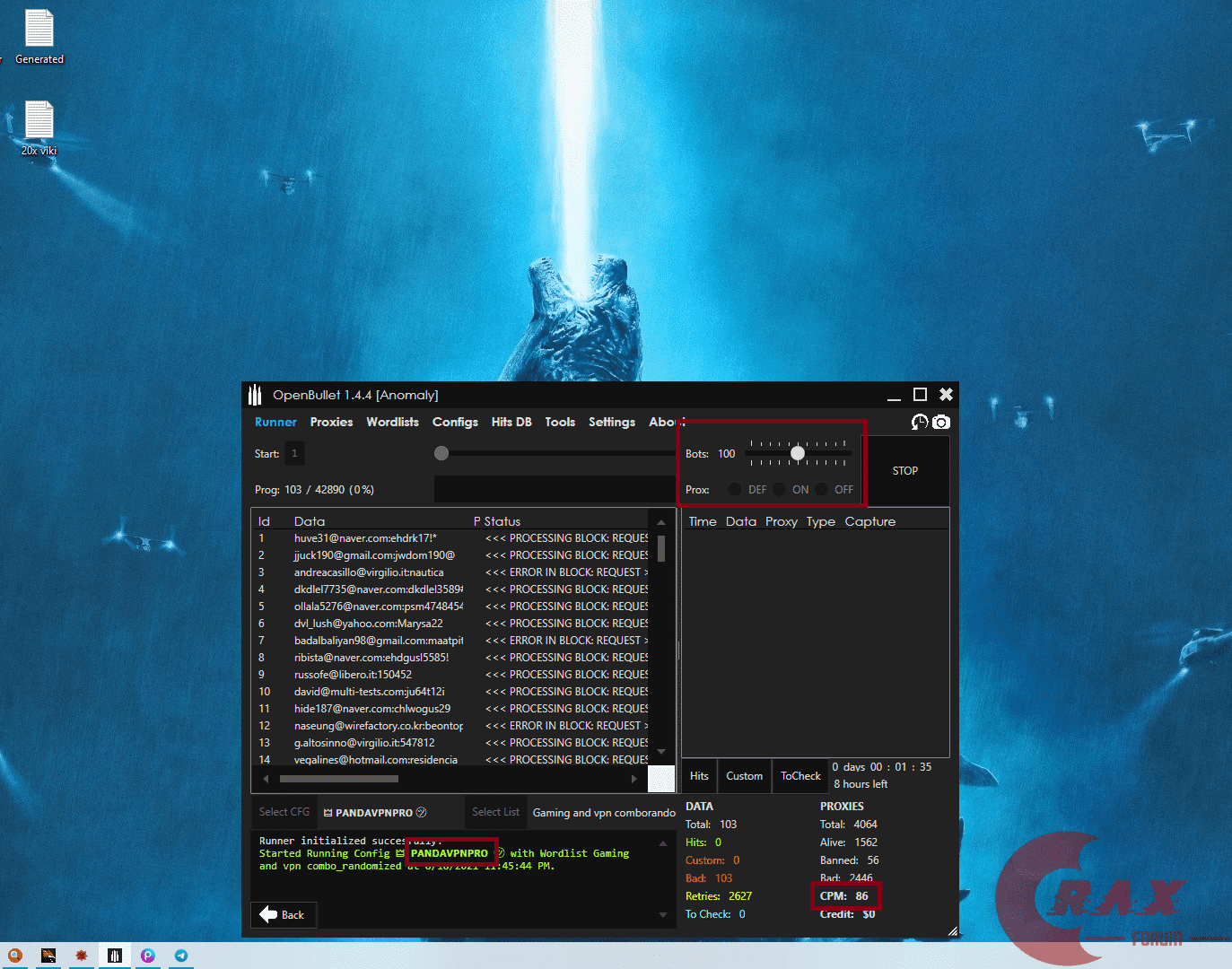The width and height of the screenshot is (1232, 969).
Task: Click the "Gaming and vpn" wordlist name
Action: 604,813
